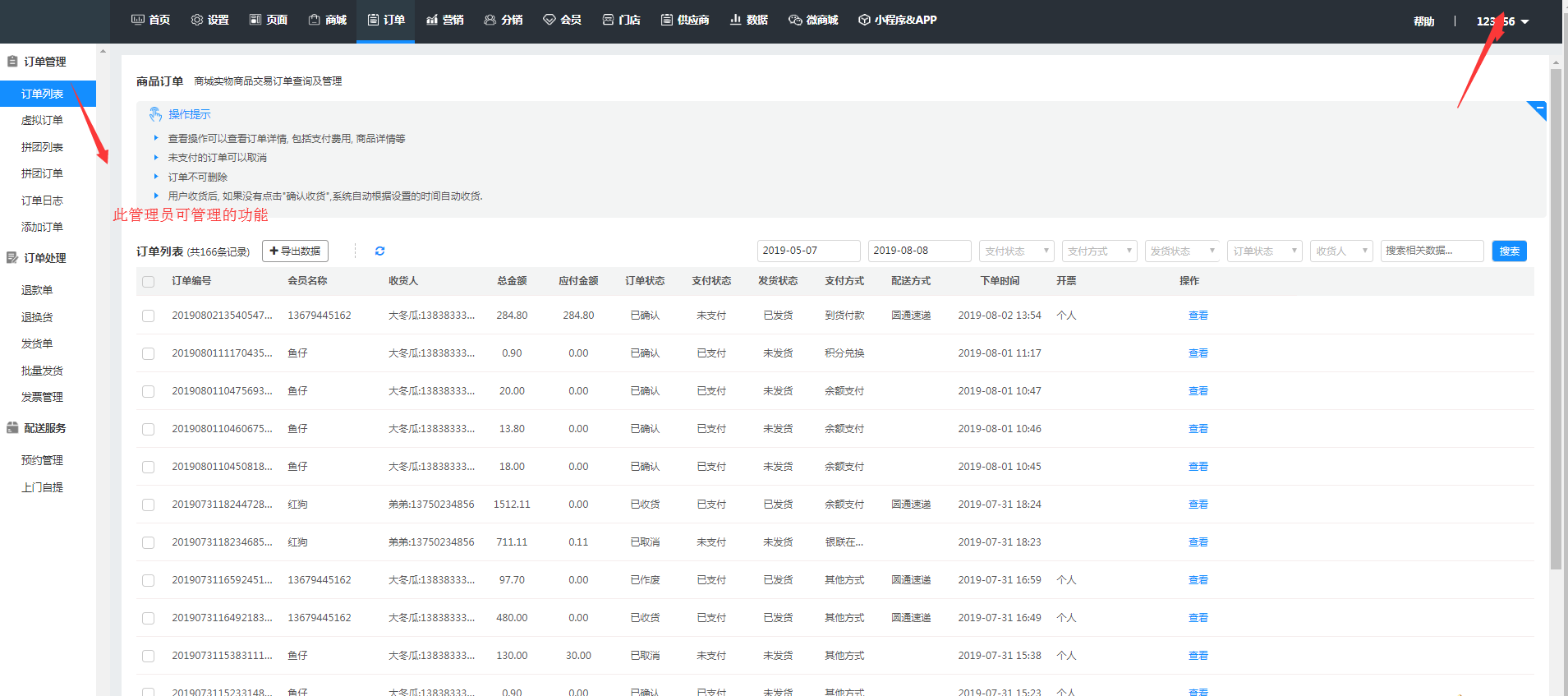Open the 数据 data chart icon
This screenshot has width=1568, height=696.
point(736,20)
